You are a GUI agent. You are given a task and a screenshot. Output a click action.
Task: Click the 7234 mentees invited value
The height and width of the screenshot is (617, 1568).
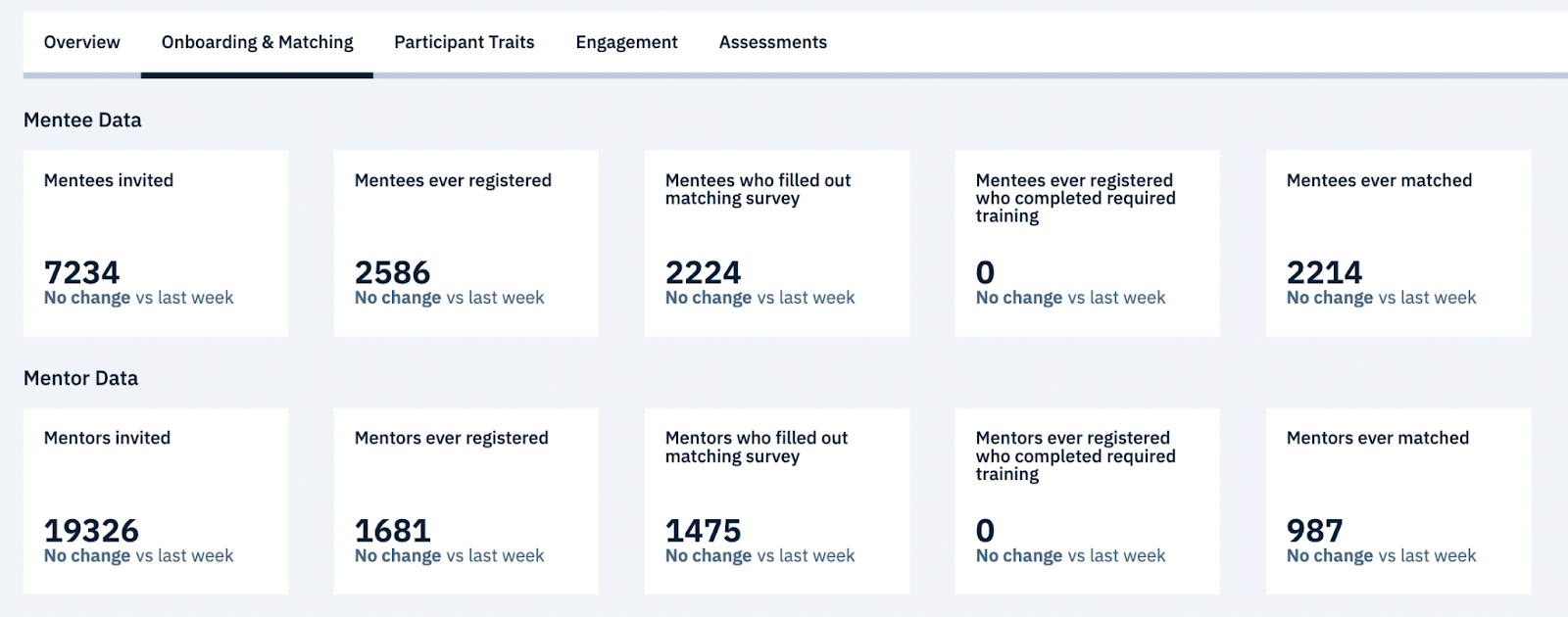click(81, 272)
